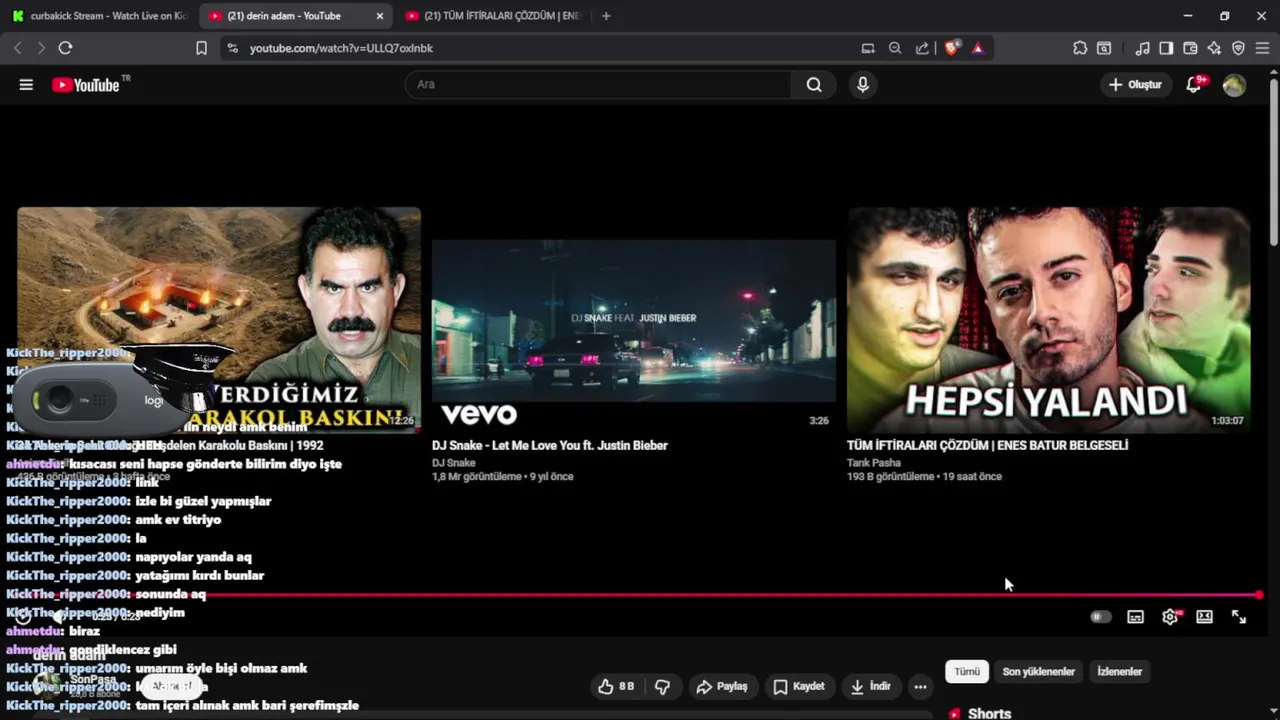
Task: Switch to TÜM İFTİRALARI ÇÖZDÜM browser tab
Action: point(494,16)
